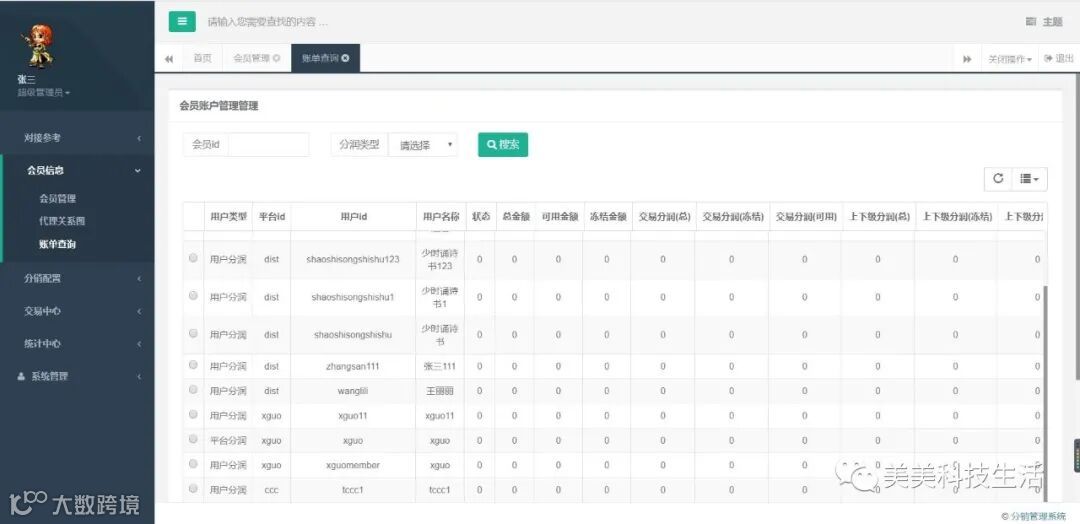Click the 总金额 column header
The height and width of the screenshot is (524, 1080).
click(x=515, y=216)
